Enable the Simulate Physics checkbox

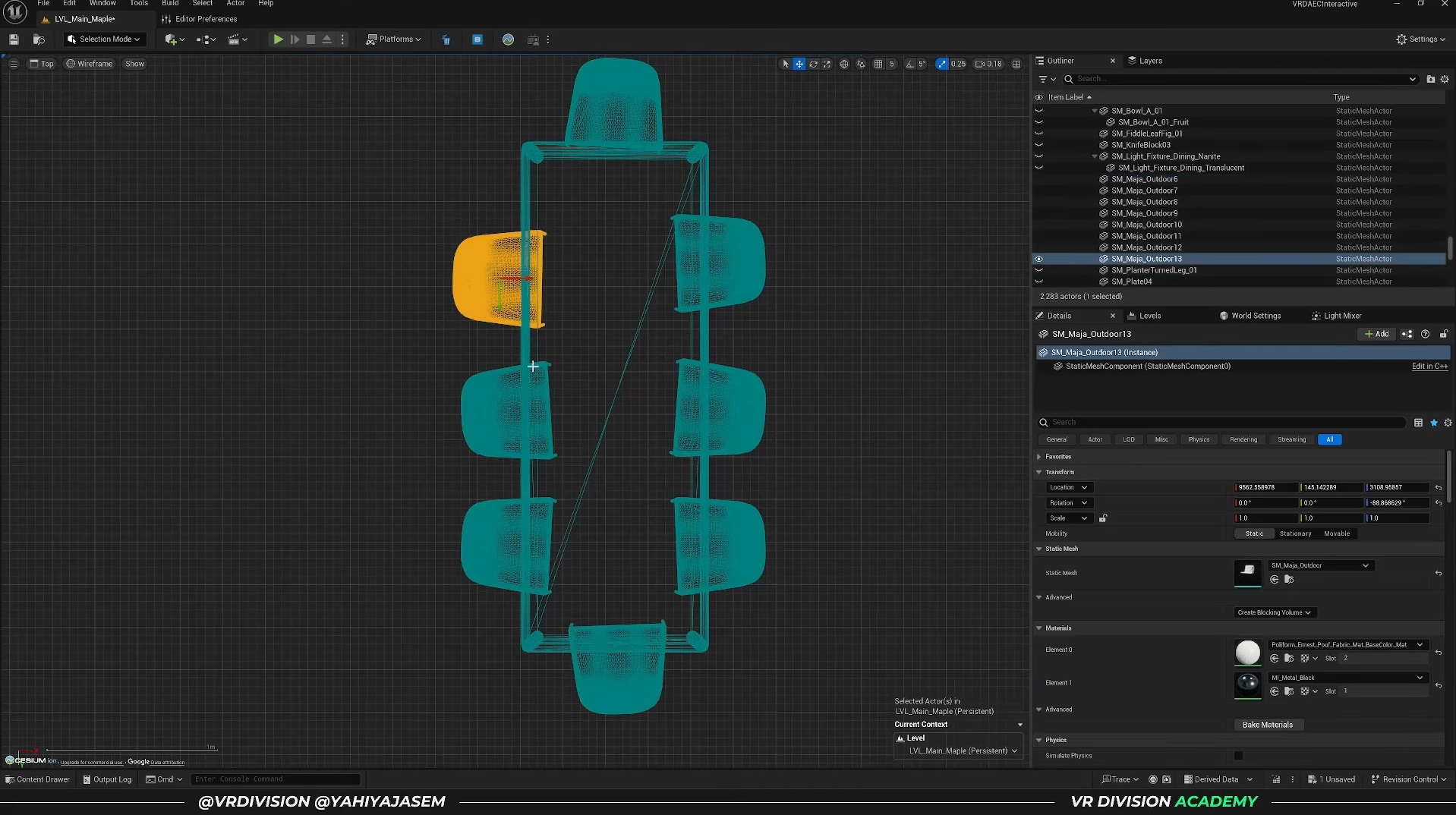coord(1238,756)
